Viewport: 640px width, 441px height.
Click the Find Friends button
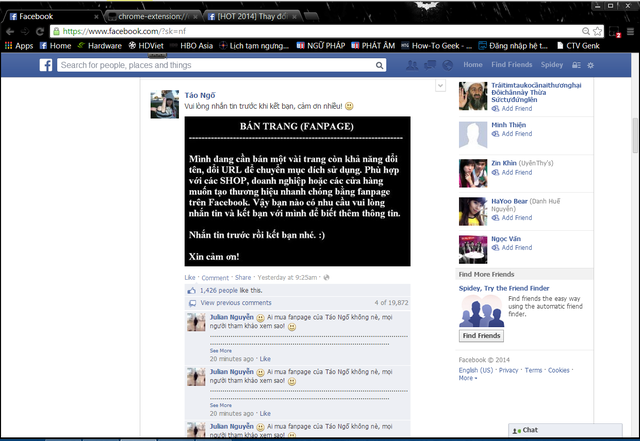(x=481, y=336)
